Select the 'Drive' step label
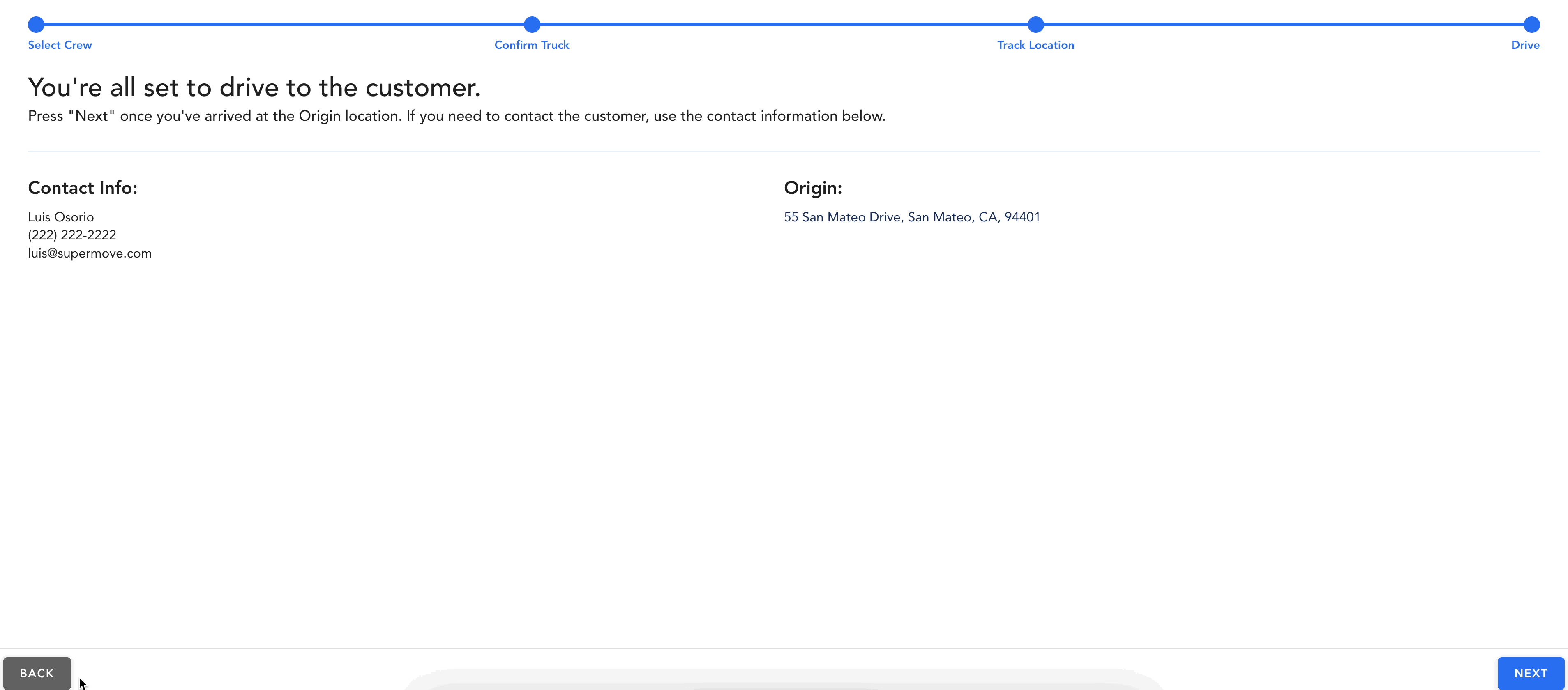 (1525, 45)
